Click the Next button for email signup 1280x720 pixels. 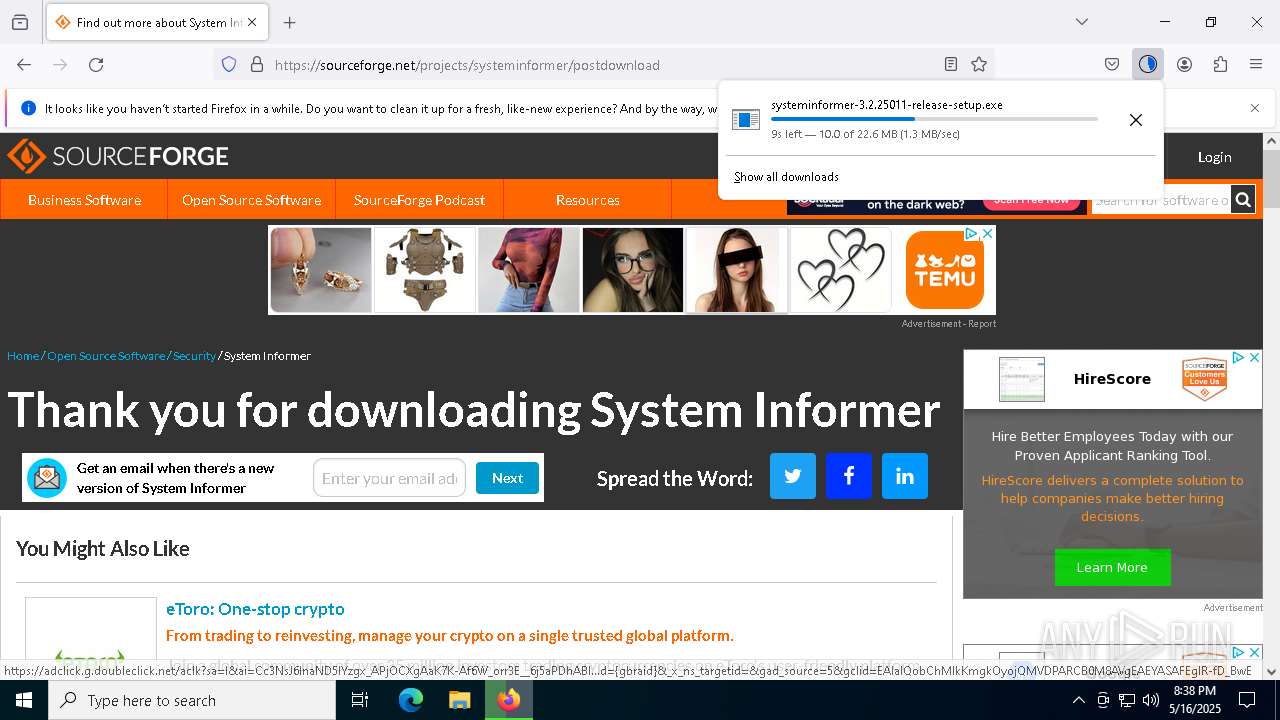click(x=507, y=478)
